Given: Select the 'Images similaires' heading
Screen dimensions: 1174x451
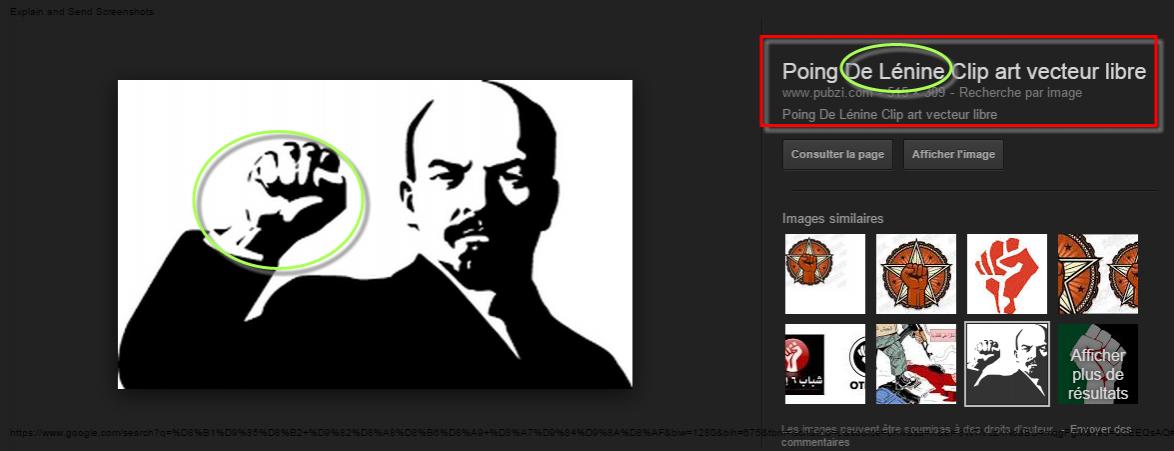Looking at the screenshot, I should pyautogui.click(x=833, y=219).
